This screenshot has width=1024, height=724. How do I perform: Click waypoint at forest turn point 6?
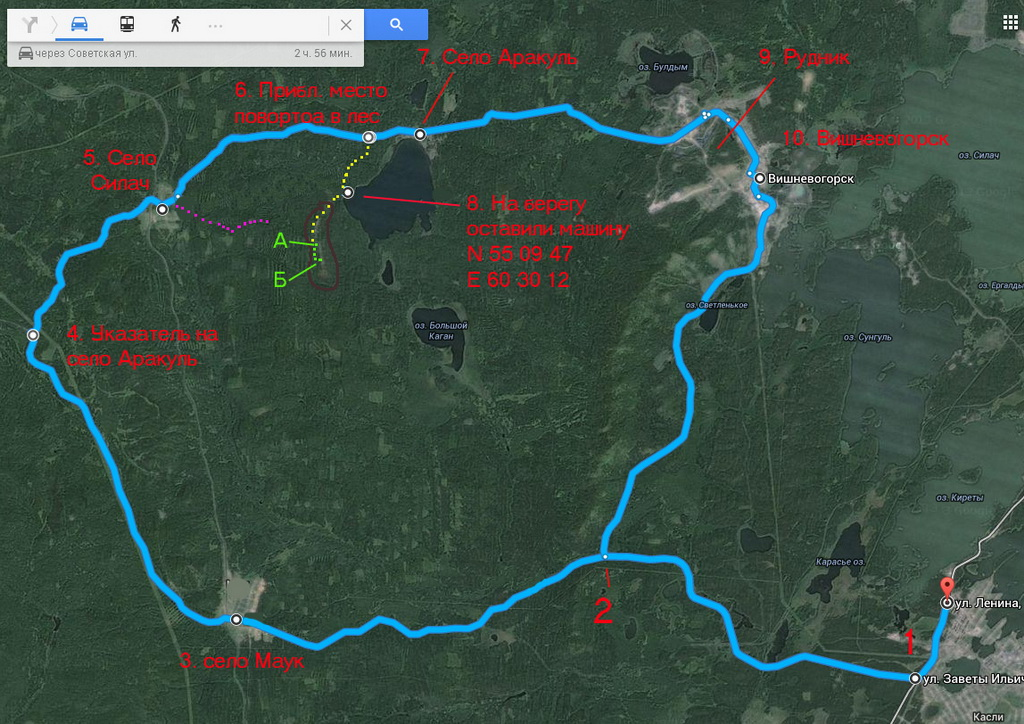pyautogui.click(x=369, y=136)
